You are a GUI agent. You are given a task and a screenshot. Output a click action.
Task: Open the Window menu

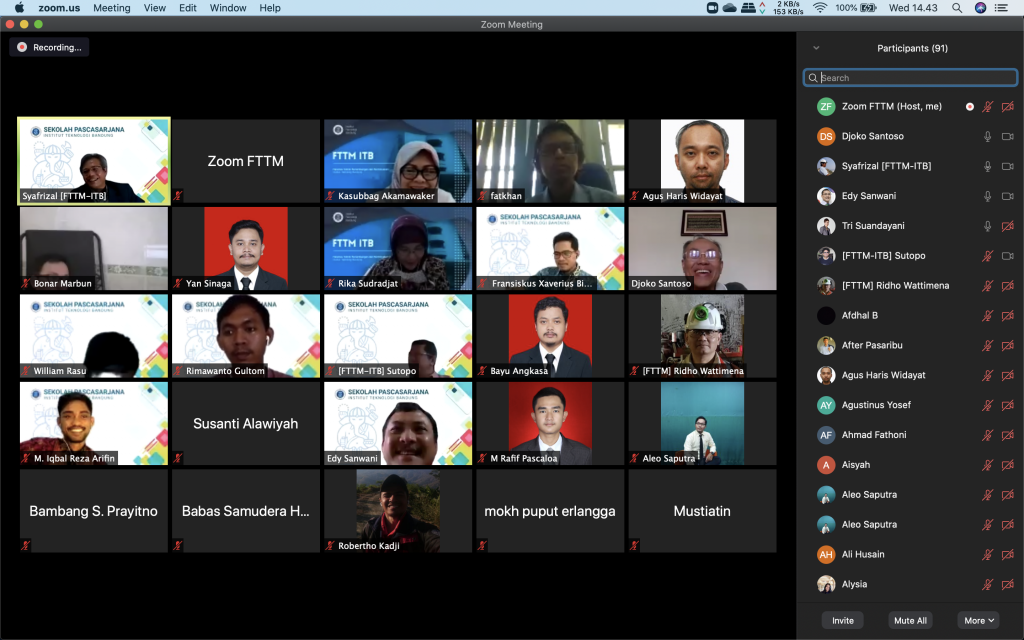point(228,8)
